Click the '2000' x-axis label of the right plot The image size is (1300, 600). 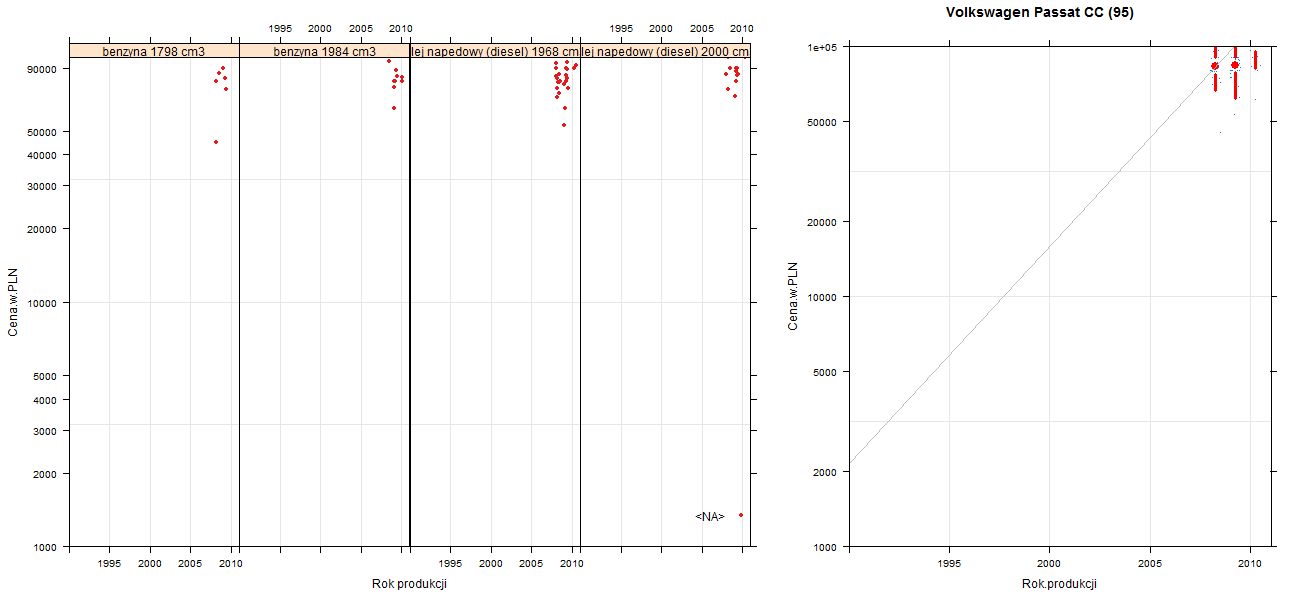(x=1049, y=564)
